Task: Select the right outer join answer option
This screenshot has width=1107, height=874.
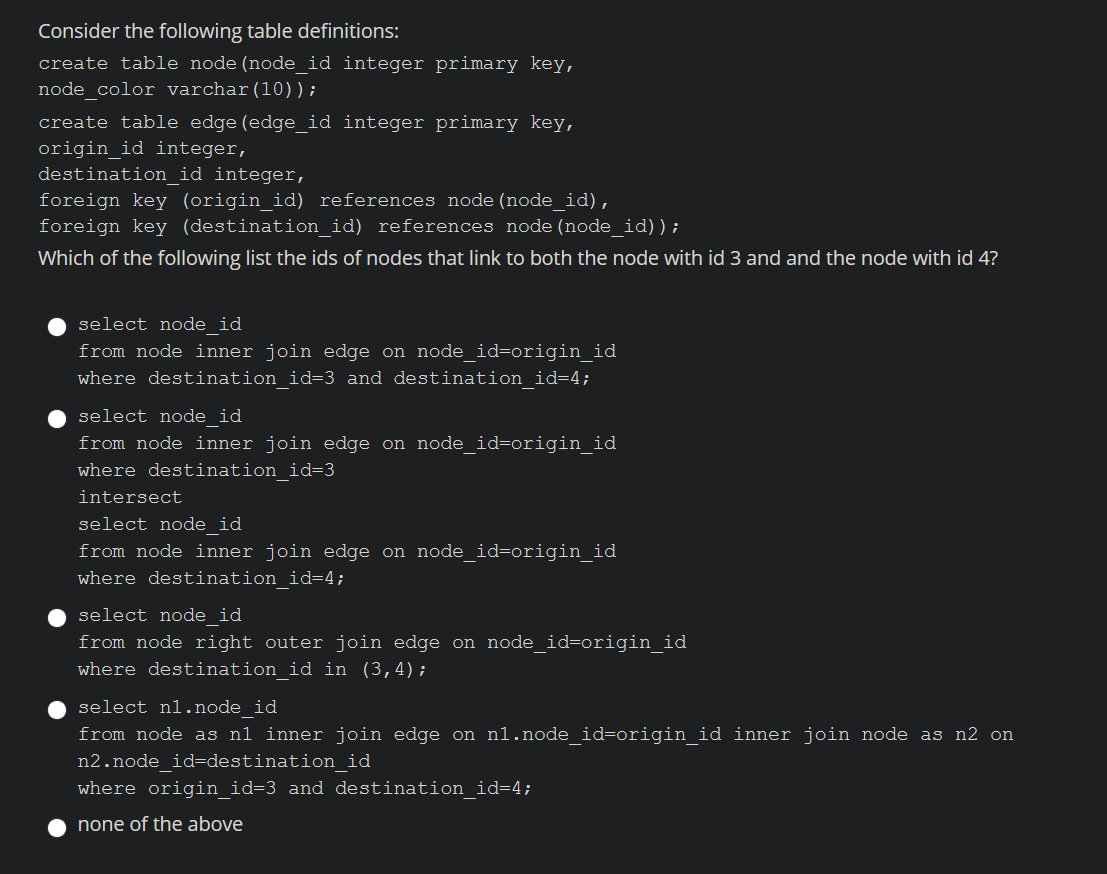Action: point(57,617)
